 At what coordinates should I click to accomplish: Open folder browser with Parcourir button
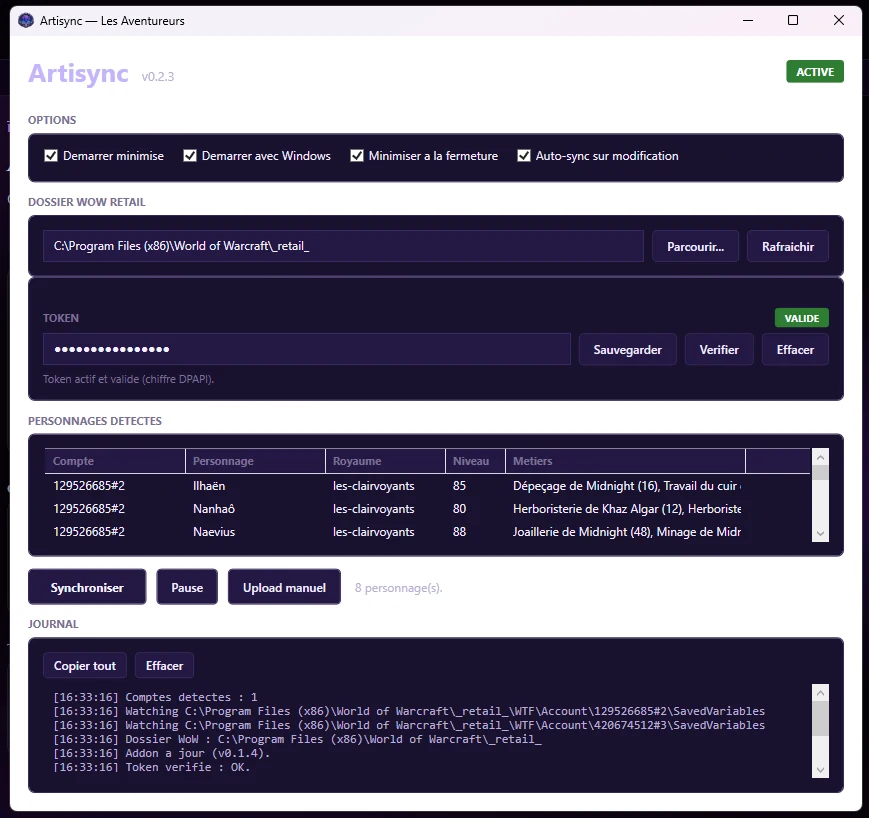(695, 246)
